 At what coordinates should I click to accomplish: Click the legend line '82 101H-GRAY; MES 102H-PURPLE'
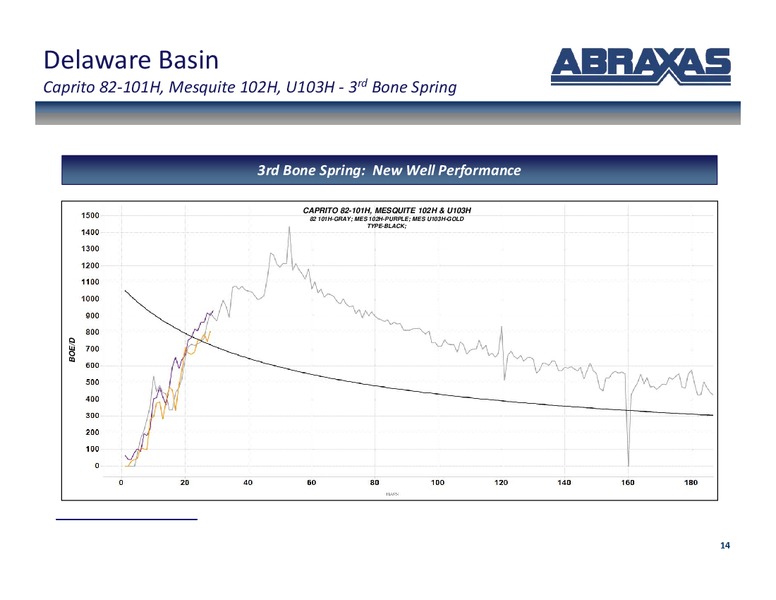tap(360, 219)
